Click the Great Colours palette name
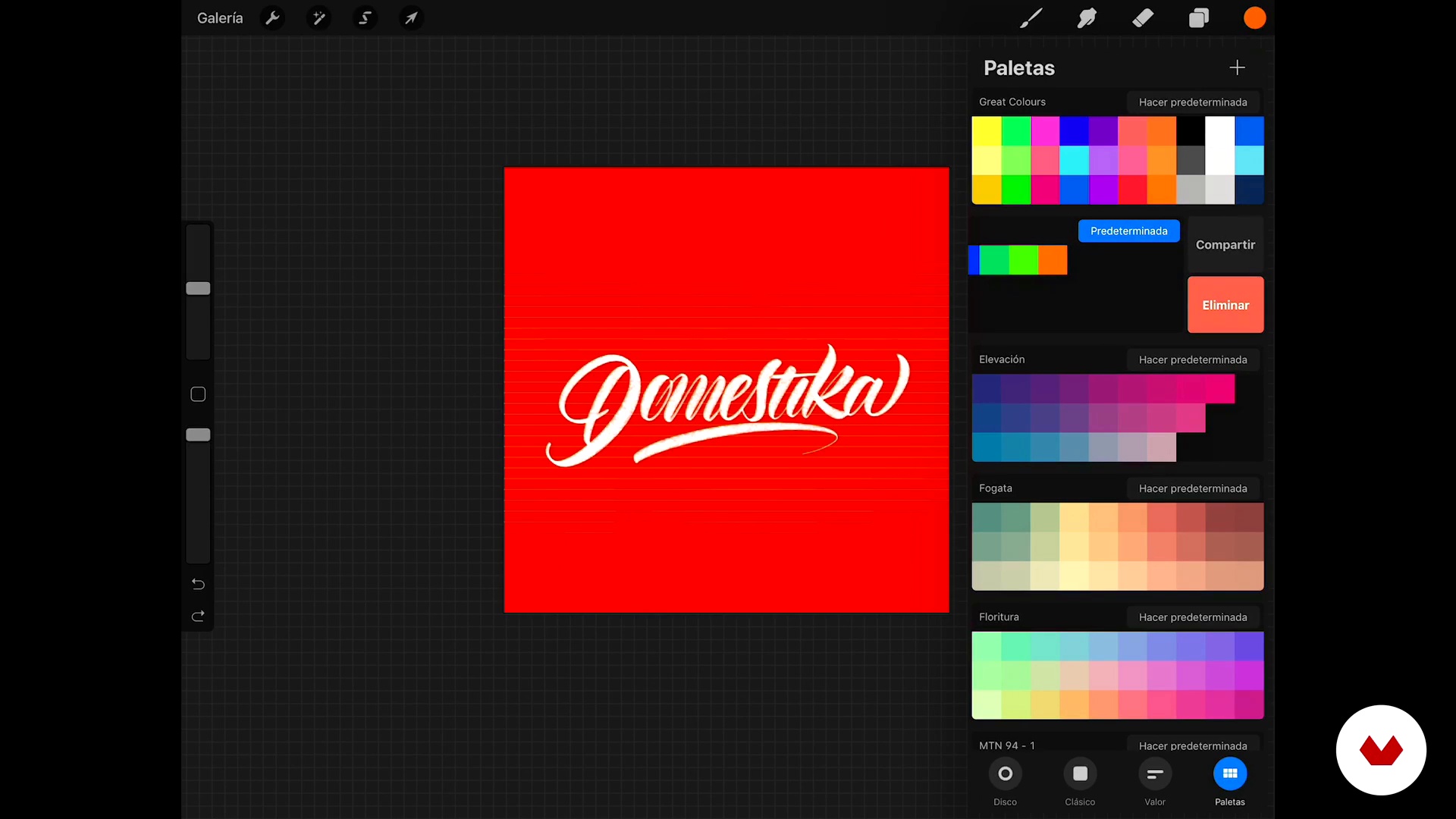This screenshot has width=1456, height=819. 1012,102
